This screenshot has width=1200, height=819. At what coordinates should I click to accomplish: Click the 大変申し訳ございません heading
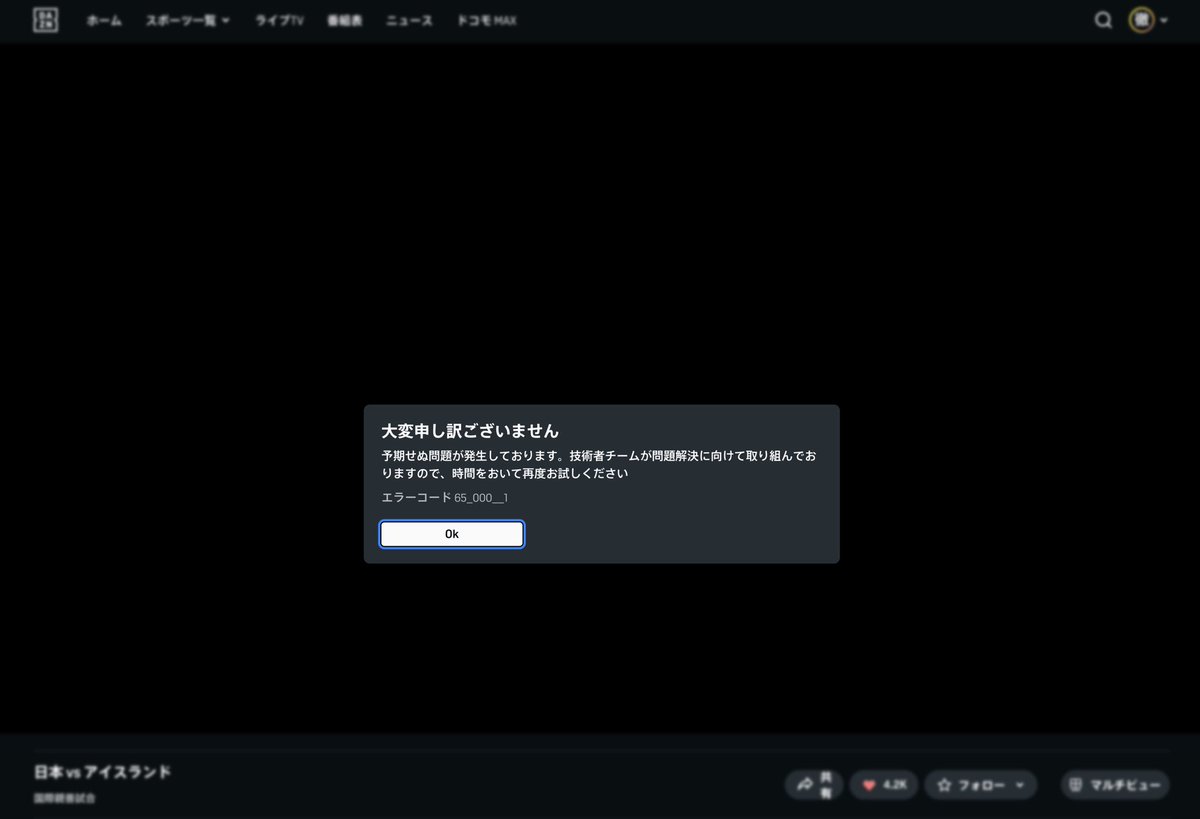click(x=470, y=431)
